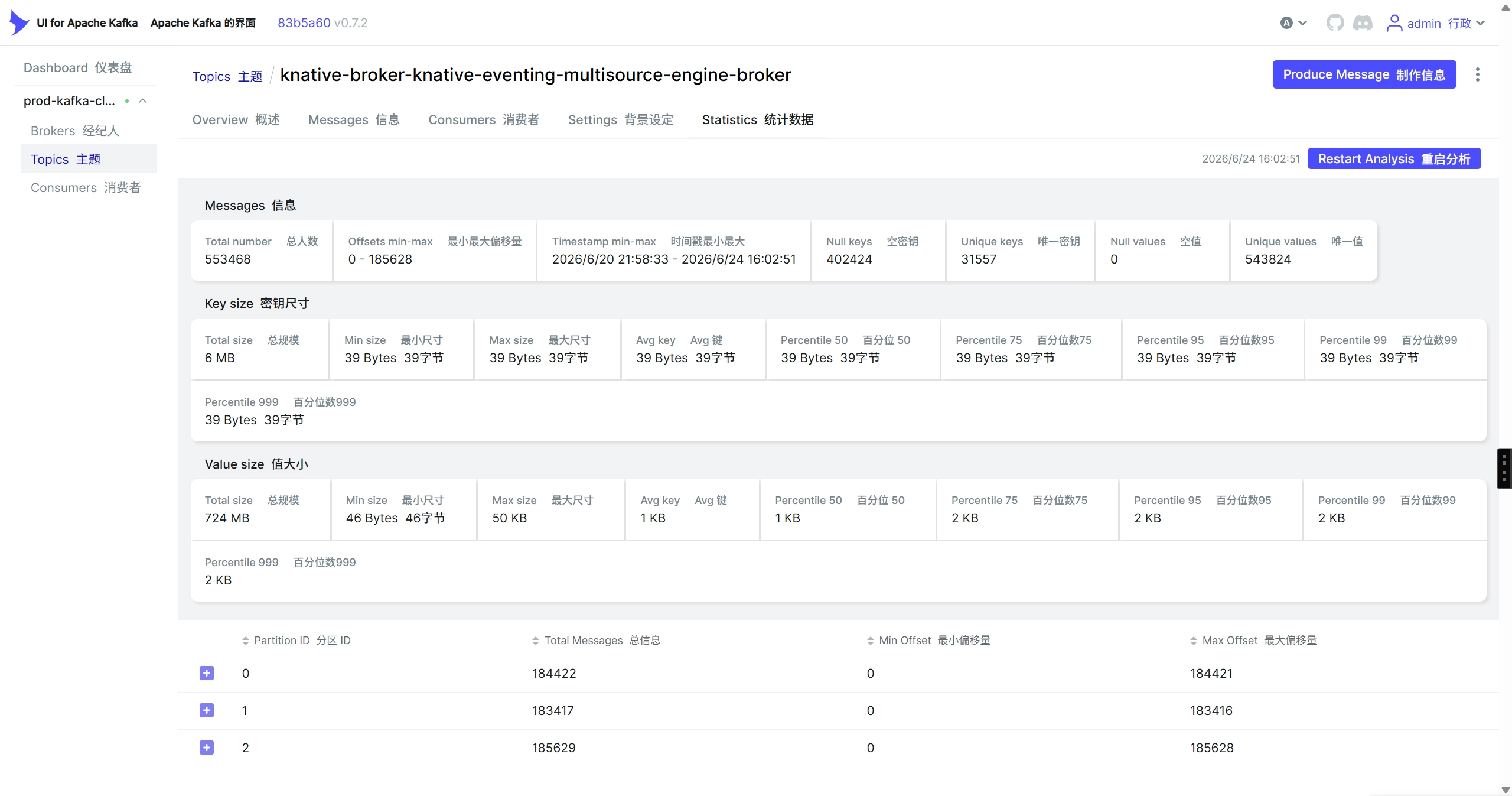Expand partition 2 row details
Image resolution: width=1512 pixels, height=796 pixels.
207,748
